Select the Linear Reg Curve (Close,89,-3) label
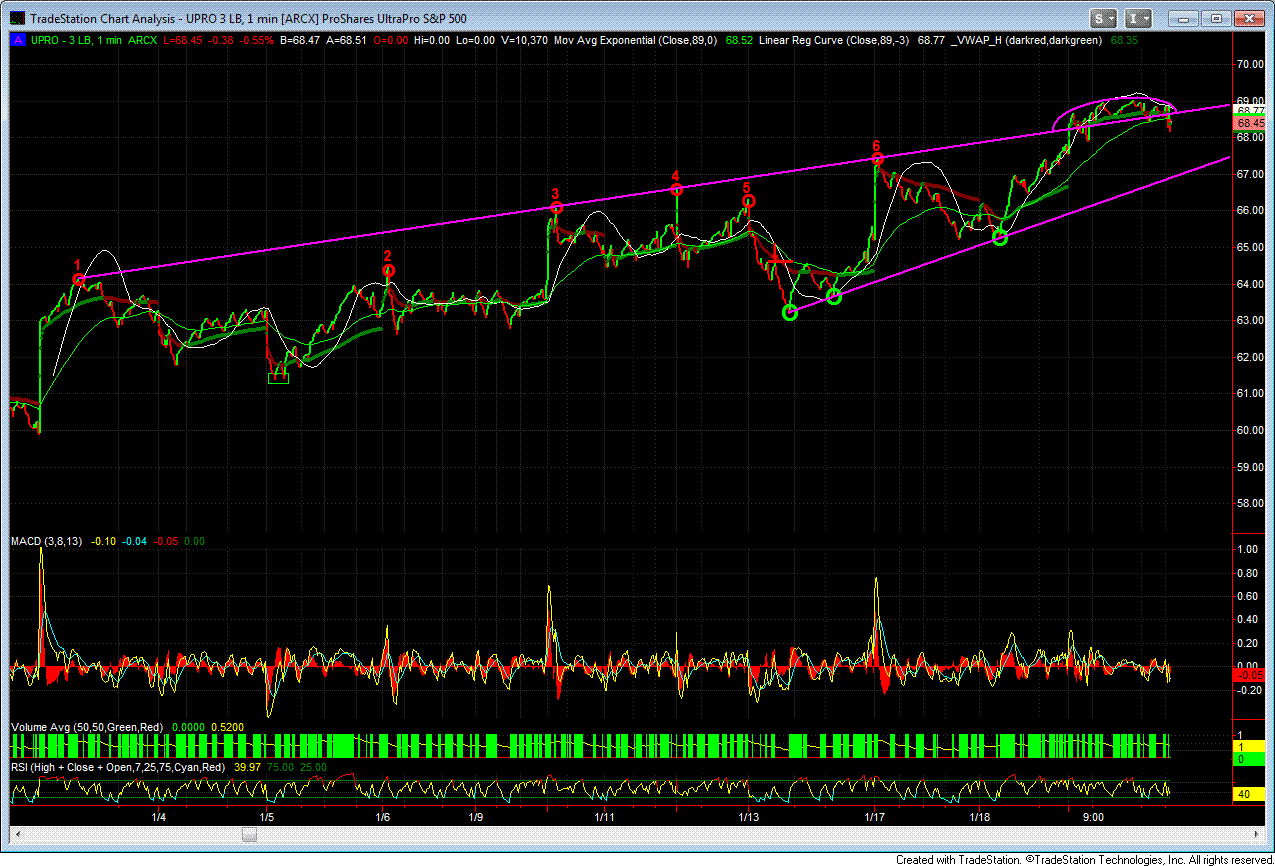Image resolution: width=1275 pixels, height=866 pixels. [x=836, y=40]
